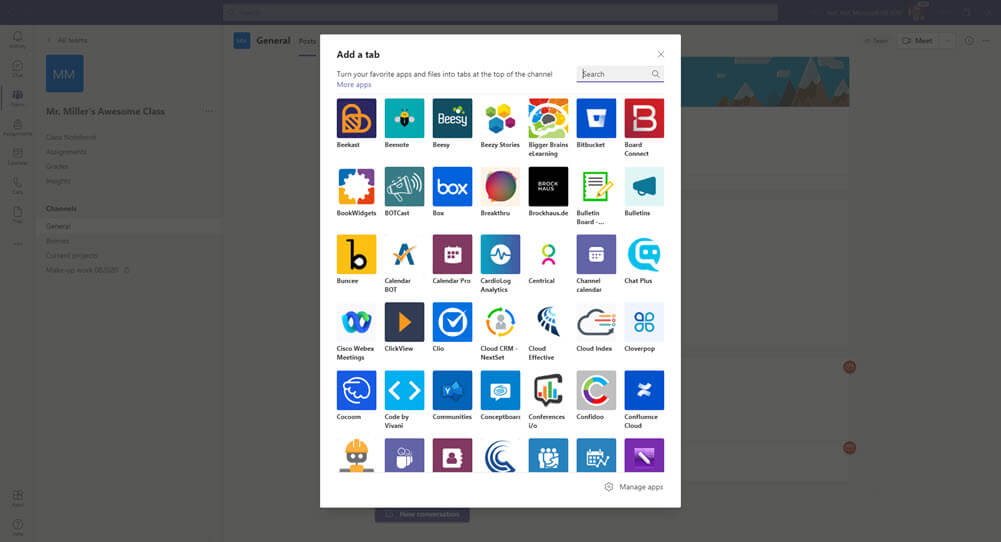This screenshot has height=542, width=1001.
Task: Switch to the Posts tab
Action: 307,41
